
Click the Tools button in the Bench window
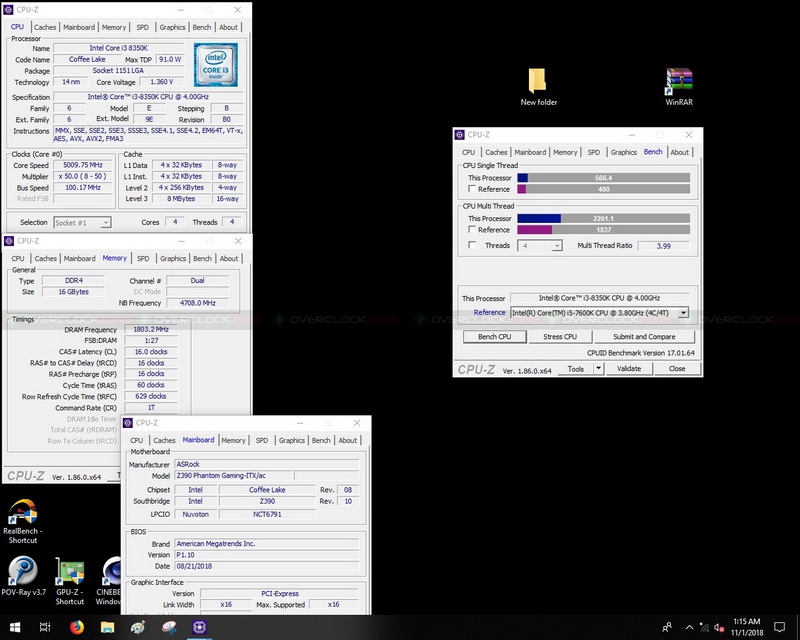coord(576,368)
